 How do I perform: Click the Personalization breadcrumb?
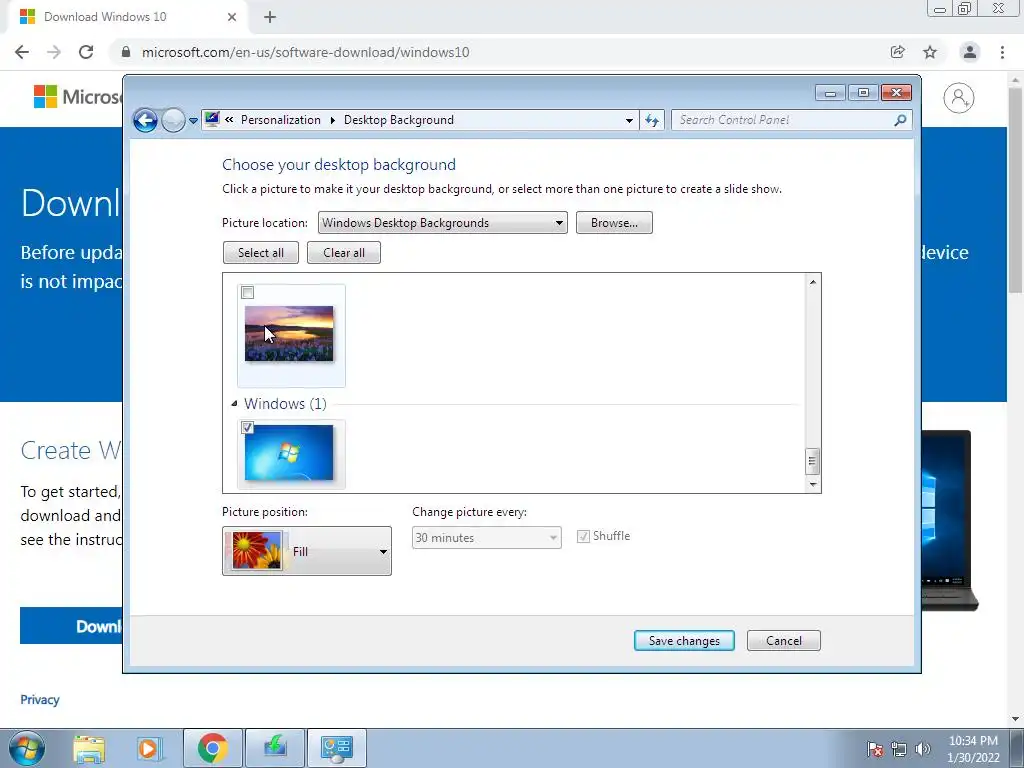tap(281, 120)
